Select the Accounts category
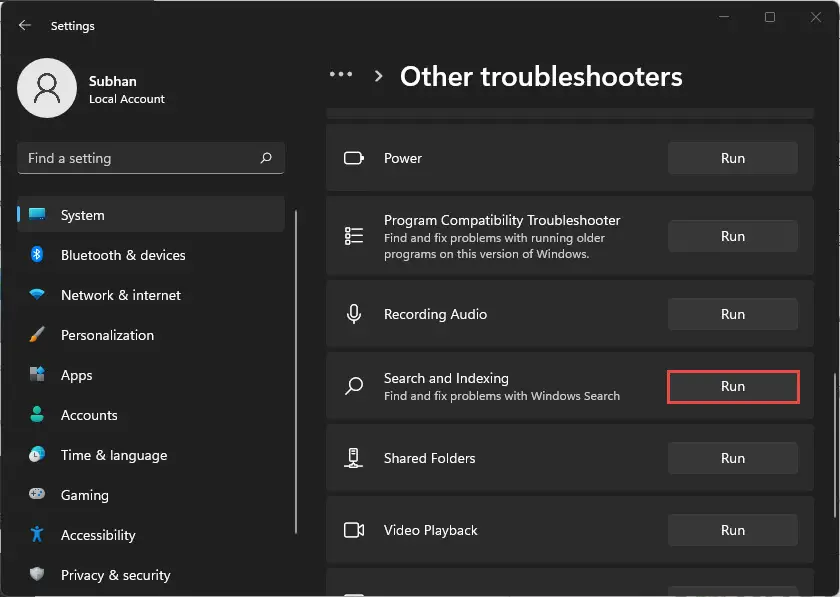Viewport: 840px width, 597px height. point(151,415)
